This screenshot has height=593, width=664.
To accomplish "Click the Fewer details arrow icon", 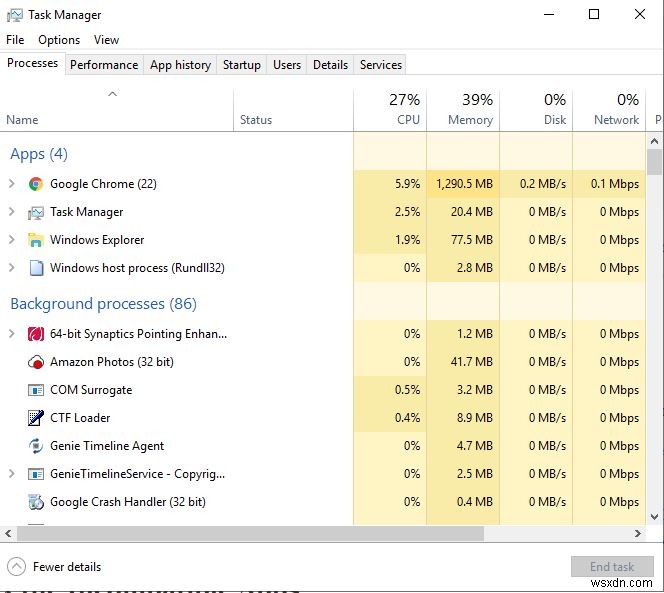I will [x=17, y=567].
